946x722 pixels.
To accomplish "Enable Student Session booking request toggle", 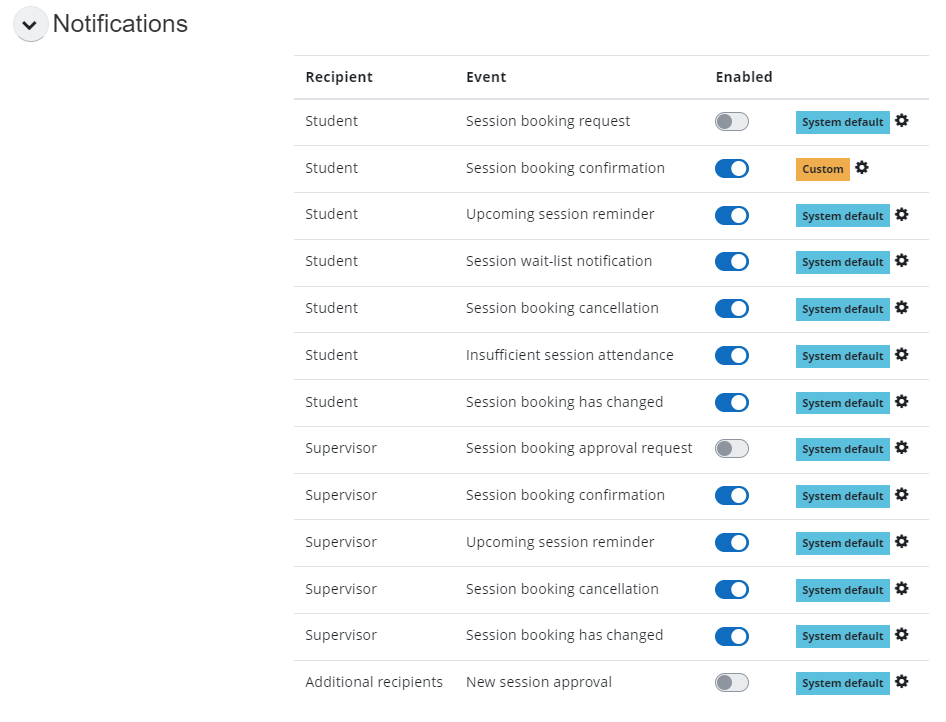I will click(x=731, y=122).
